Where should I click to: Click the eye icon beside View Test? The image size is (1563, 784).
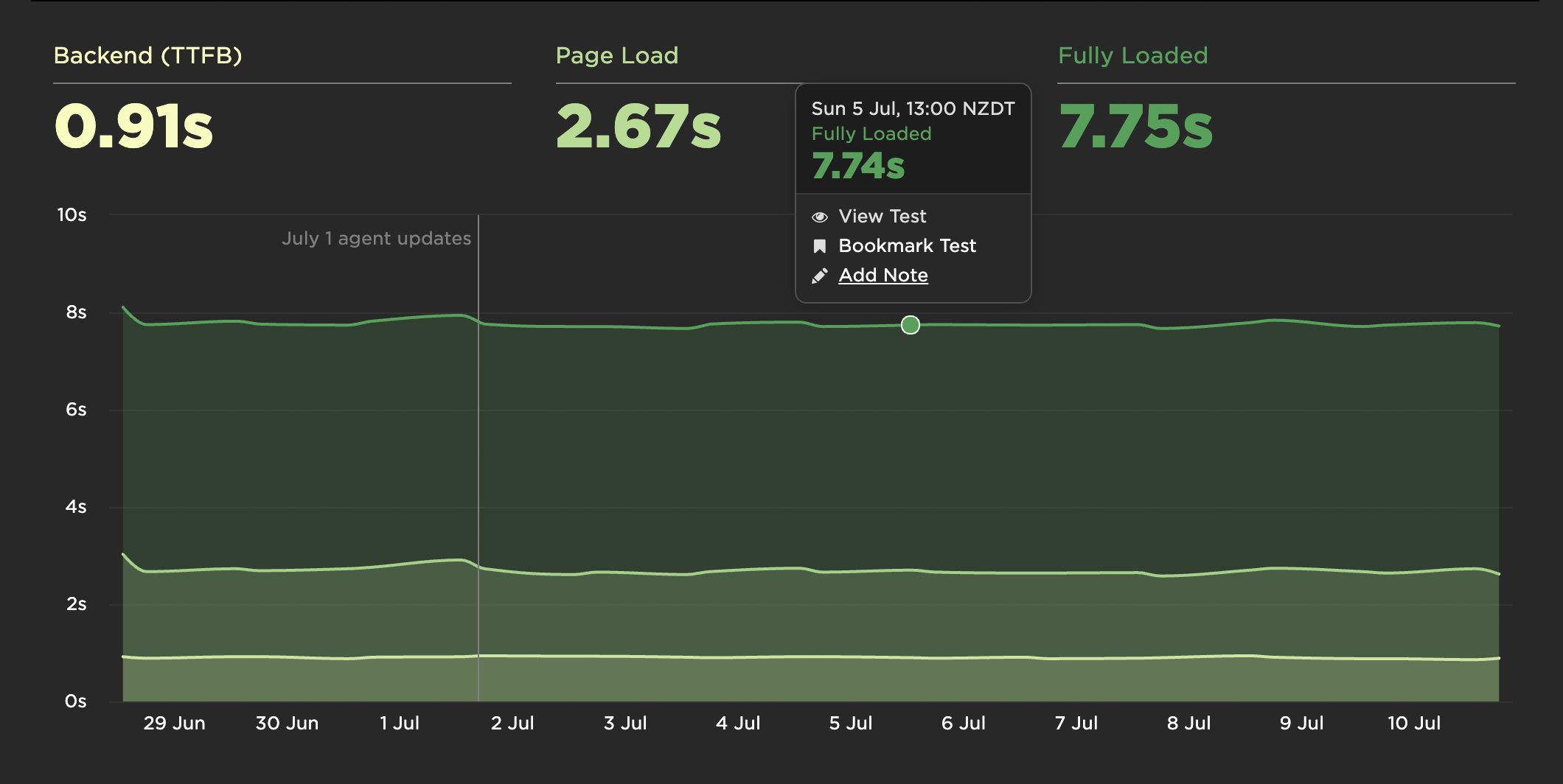[819, 217]
